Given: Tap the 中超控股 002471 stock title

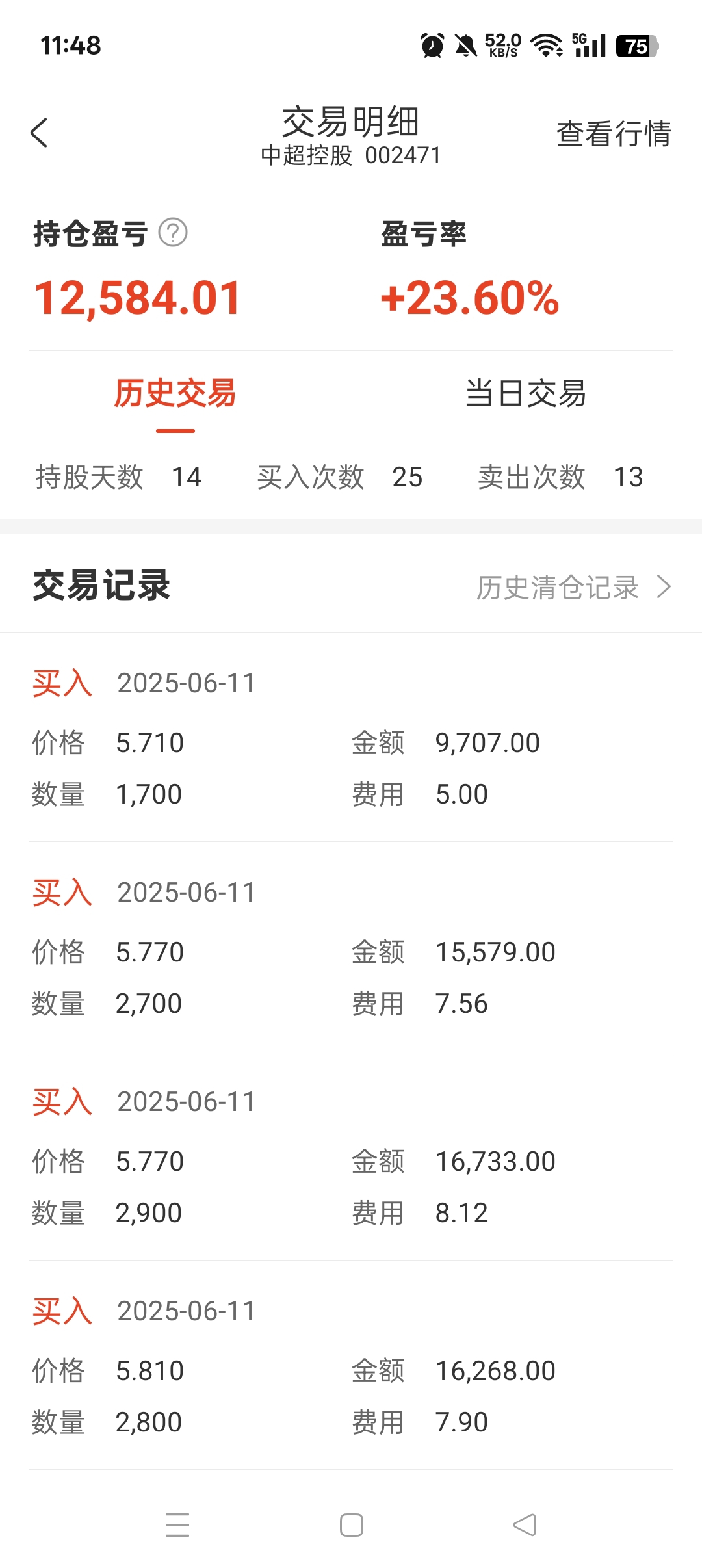Looking at the screenshot, I should 351,155.
